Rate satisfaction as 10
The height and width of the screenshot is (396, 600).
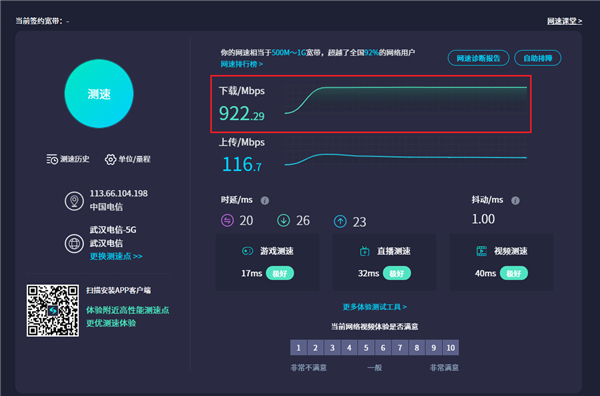[450, 348]
